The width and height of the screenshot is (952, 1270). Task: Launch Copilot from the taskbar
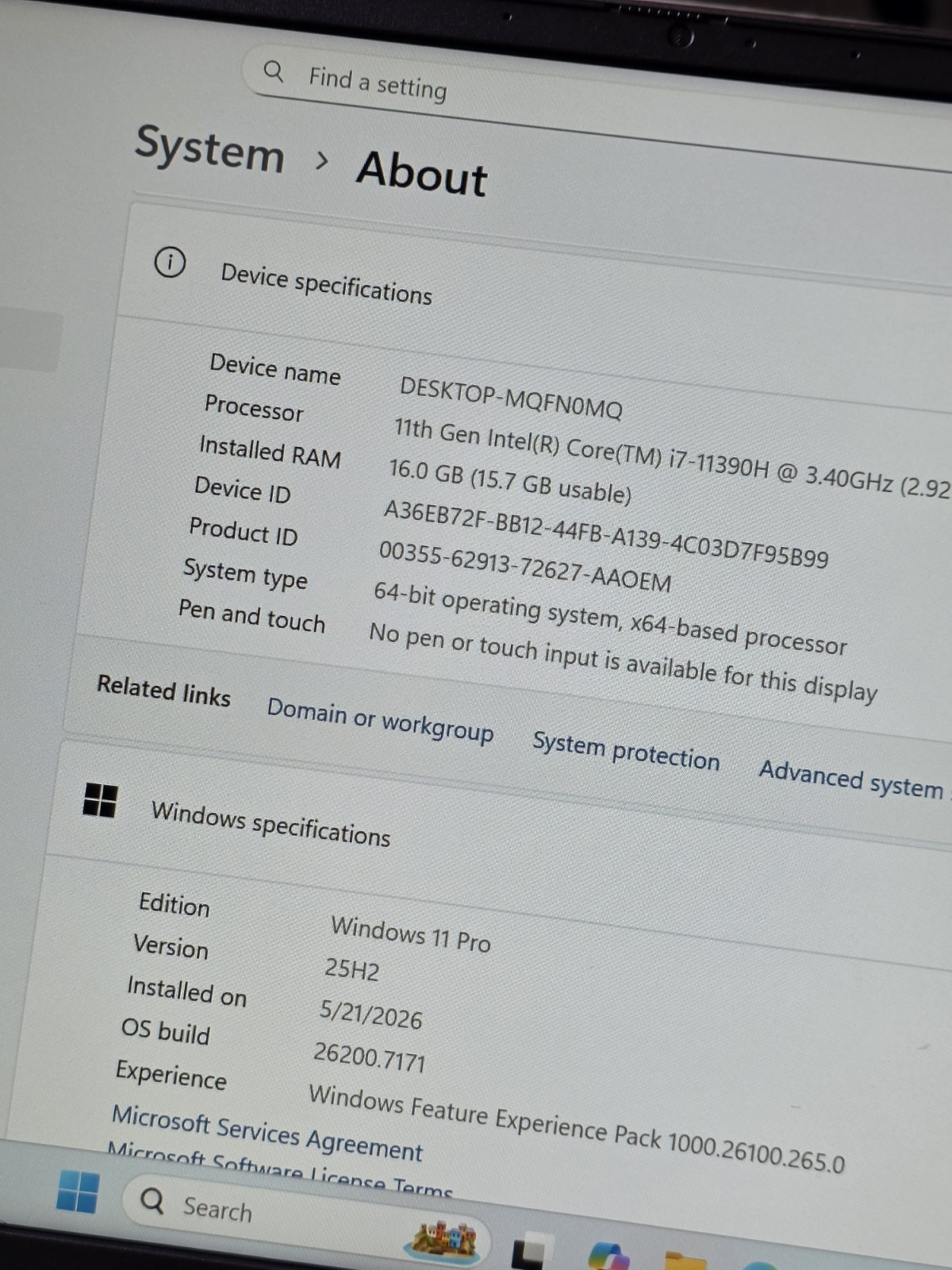[608, 1257]
